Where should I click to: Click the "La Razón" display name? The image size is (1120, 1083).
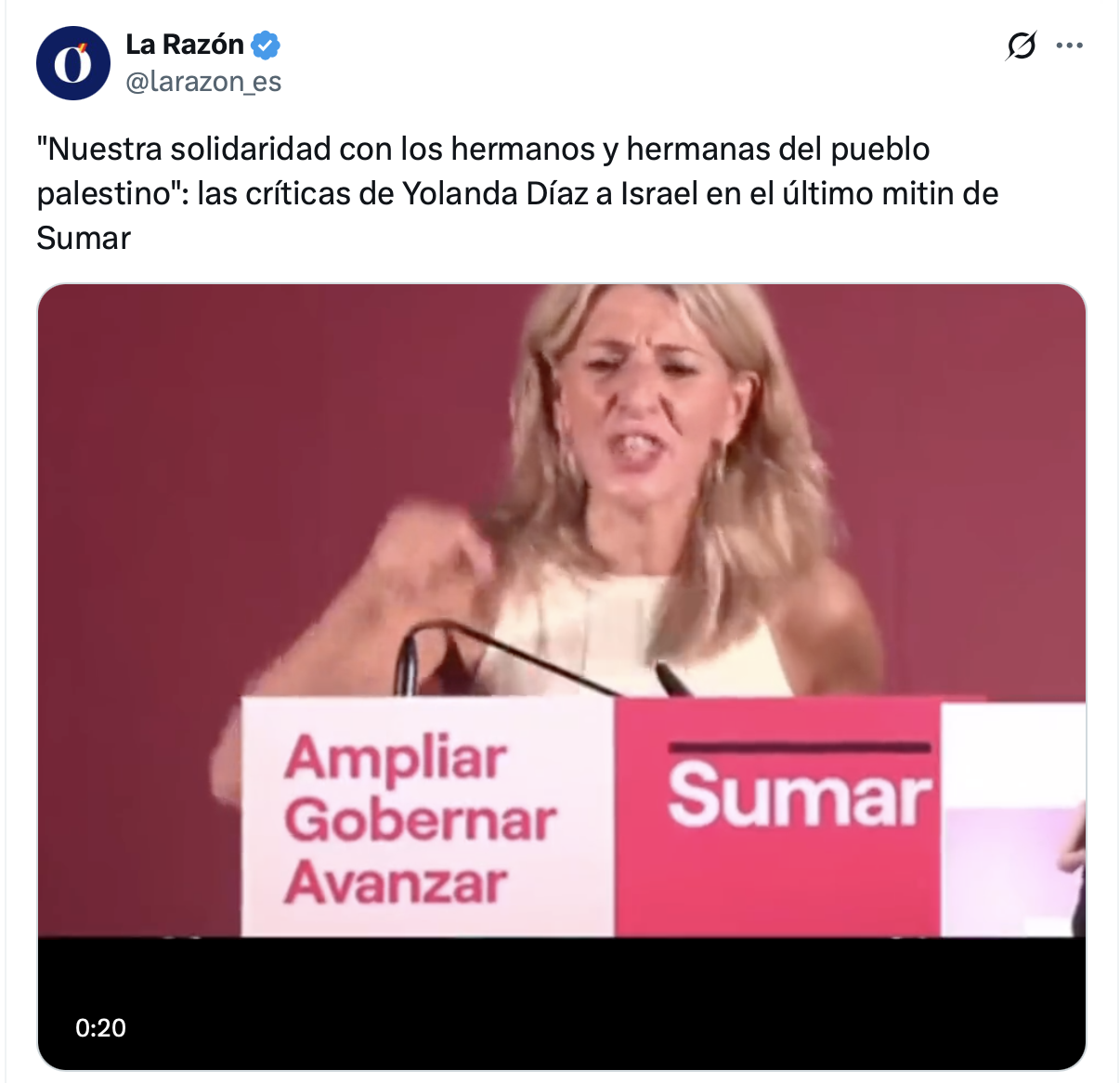pyautogui.click(x=185, y=45)
